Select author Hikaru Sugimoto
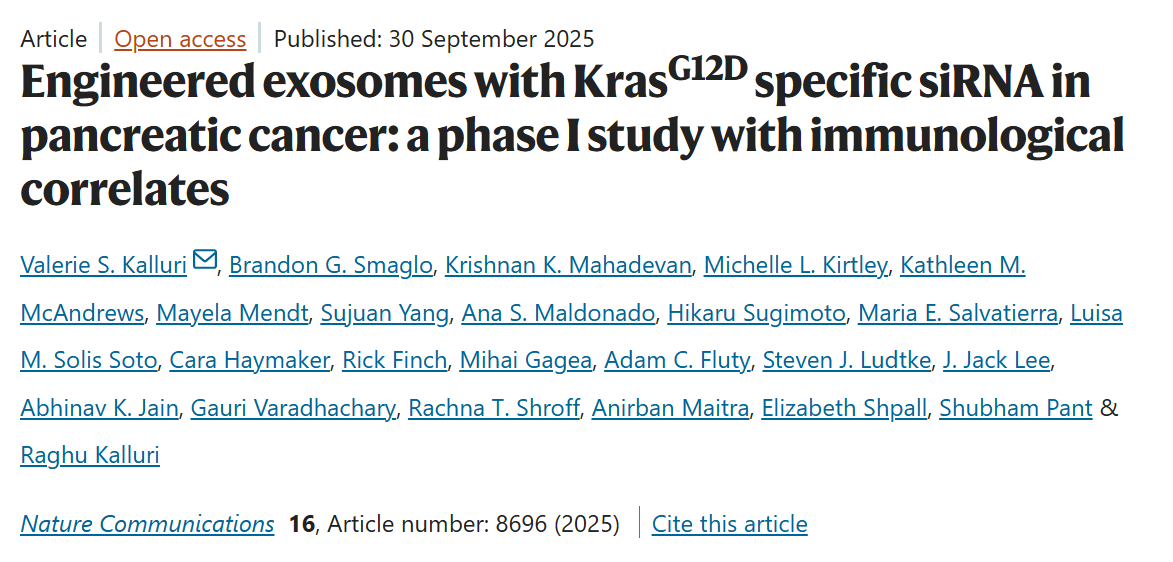1173x562 pixels. pyautogui.click(x=756, y=313)
